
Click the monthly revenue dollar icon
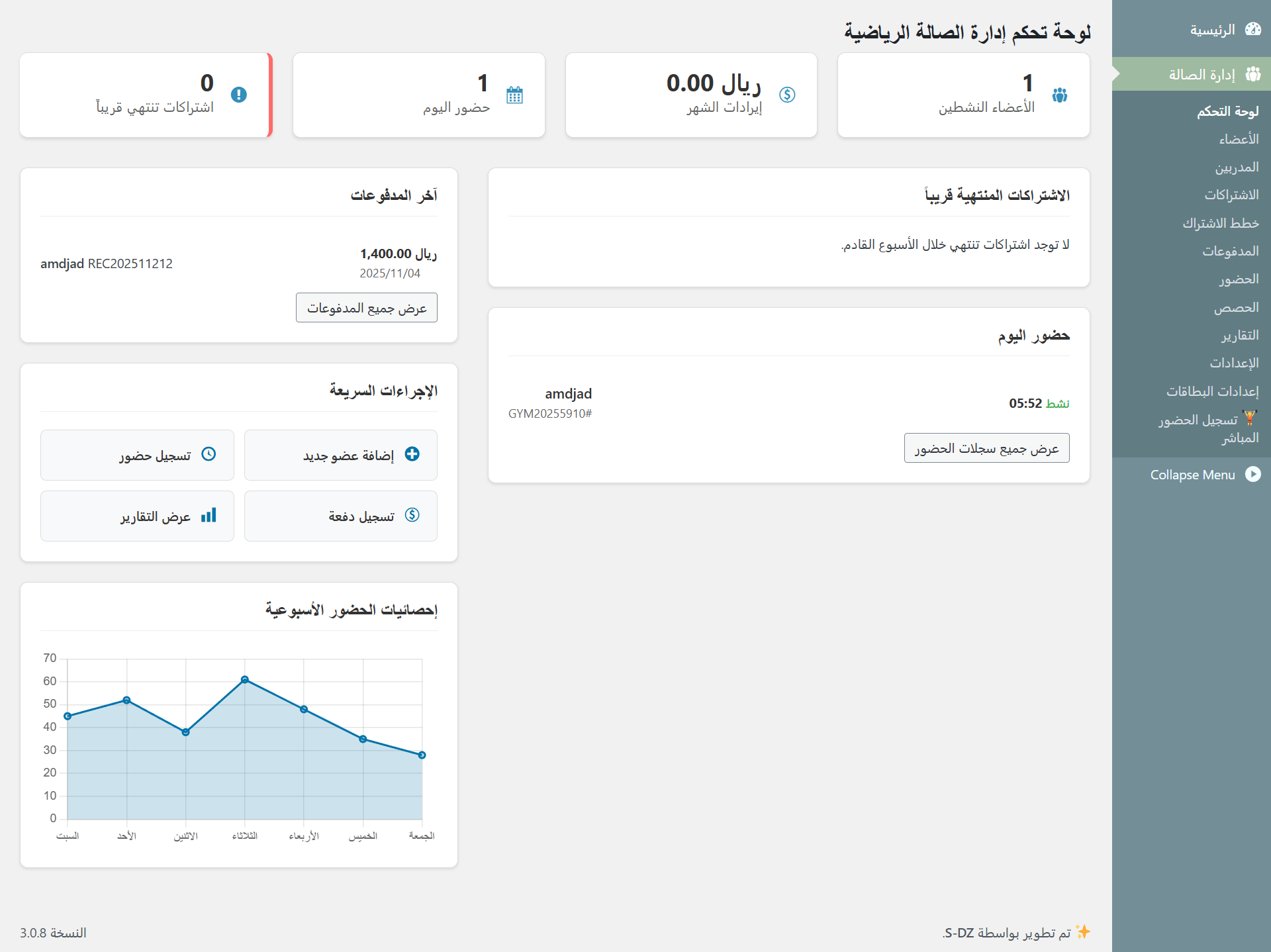pyautogui.click(x=787, y=95)
